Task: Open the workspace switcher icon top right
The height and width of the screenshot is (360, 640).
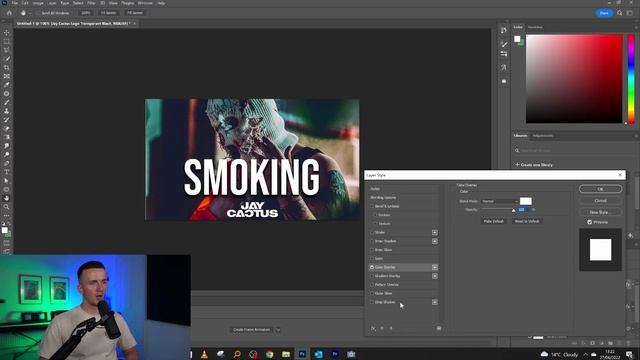Action: (x=630, y=13)
